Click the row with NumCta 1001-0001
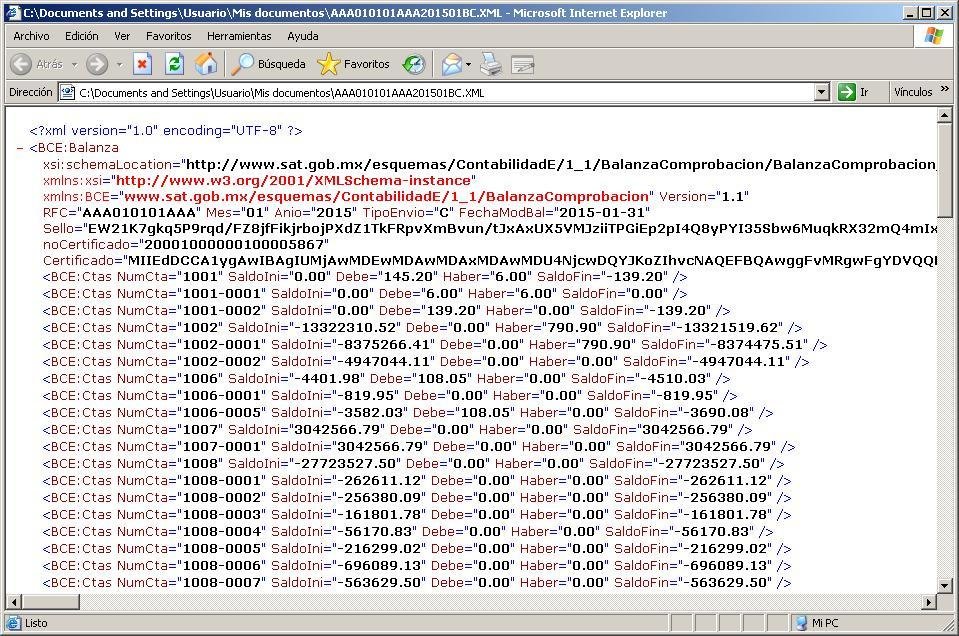Image resolution: width=959 pixels, height=636 pixels. (x=365, y=294)
